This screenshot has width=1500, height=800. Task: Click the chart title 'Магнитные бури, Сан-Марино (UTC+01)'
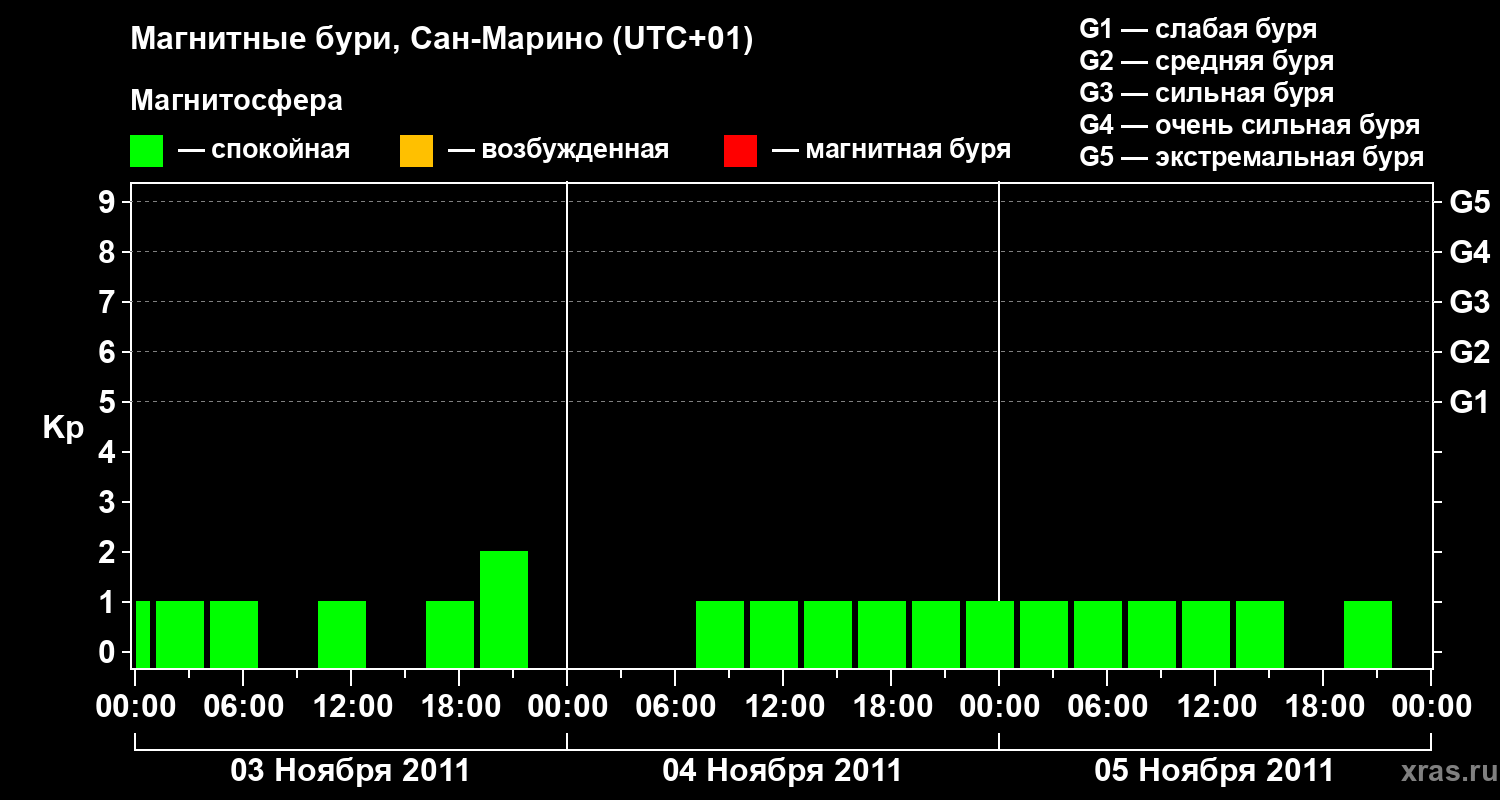[x=441, y=40]
